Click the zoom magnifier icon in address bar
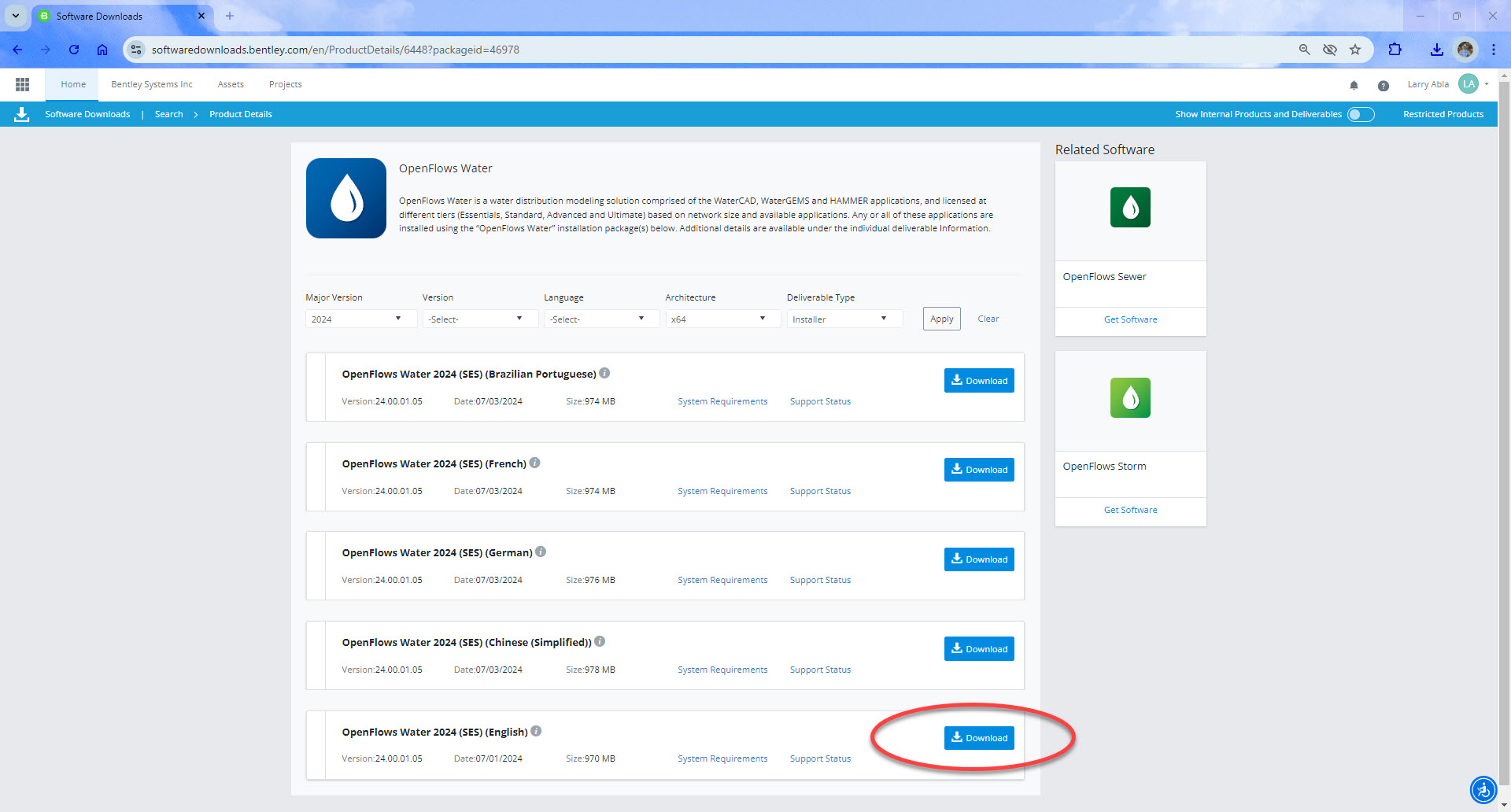 [1304, 50]
